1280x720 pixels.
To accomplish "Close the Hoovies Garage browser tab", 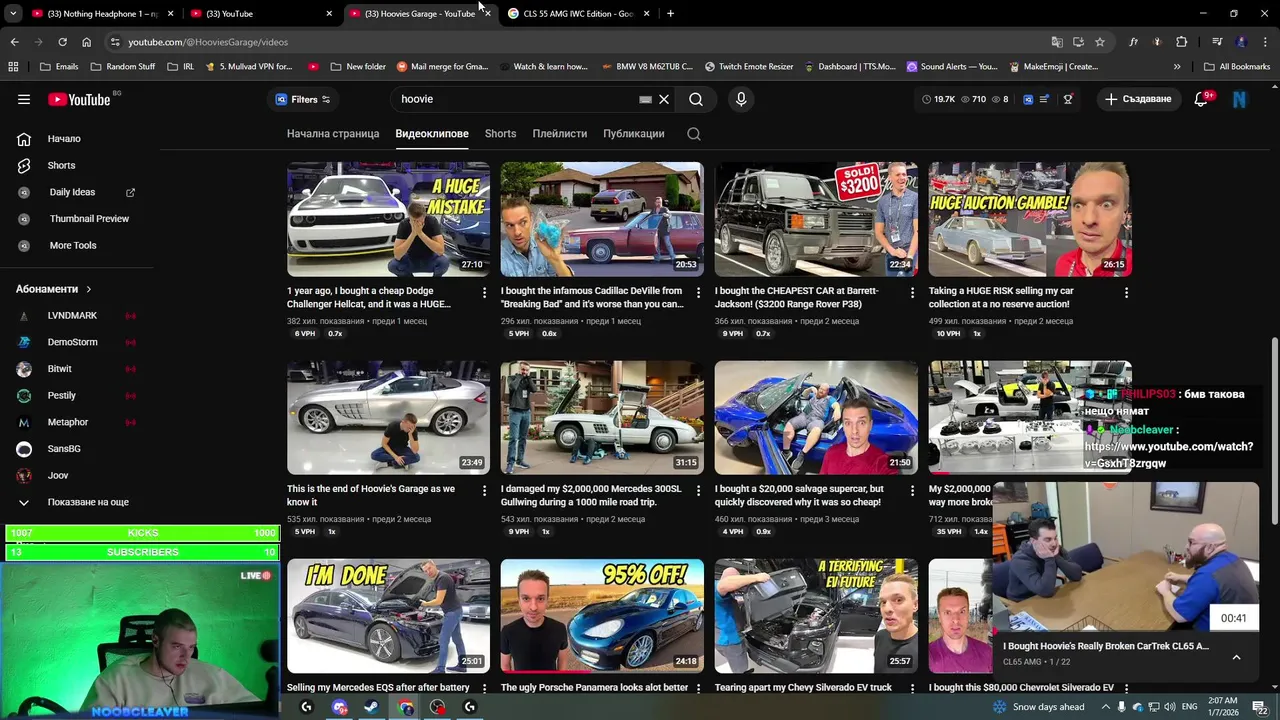I will [x=487, y=14].
